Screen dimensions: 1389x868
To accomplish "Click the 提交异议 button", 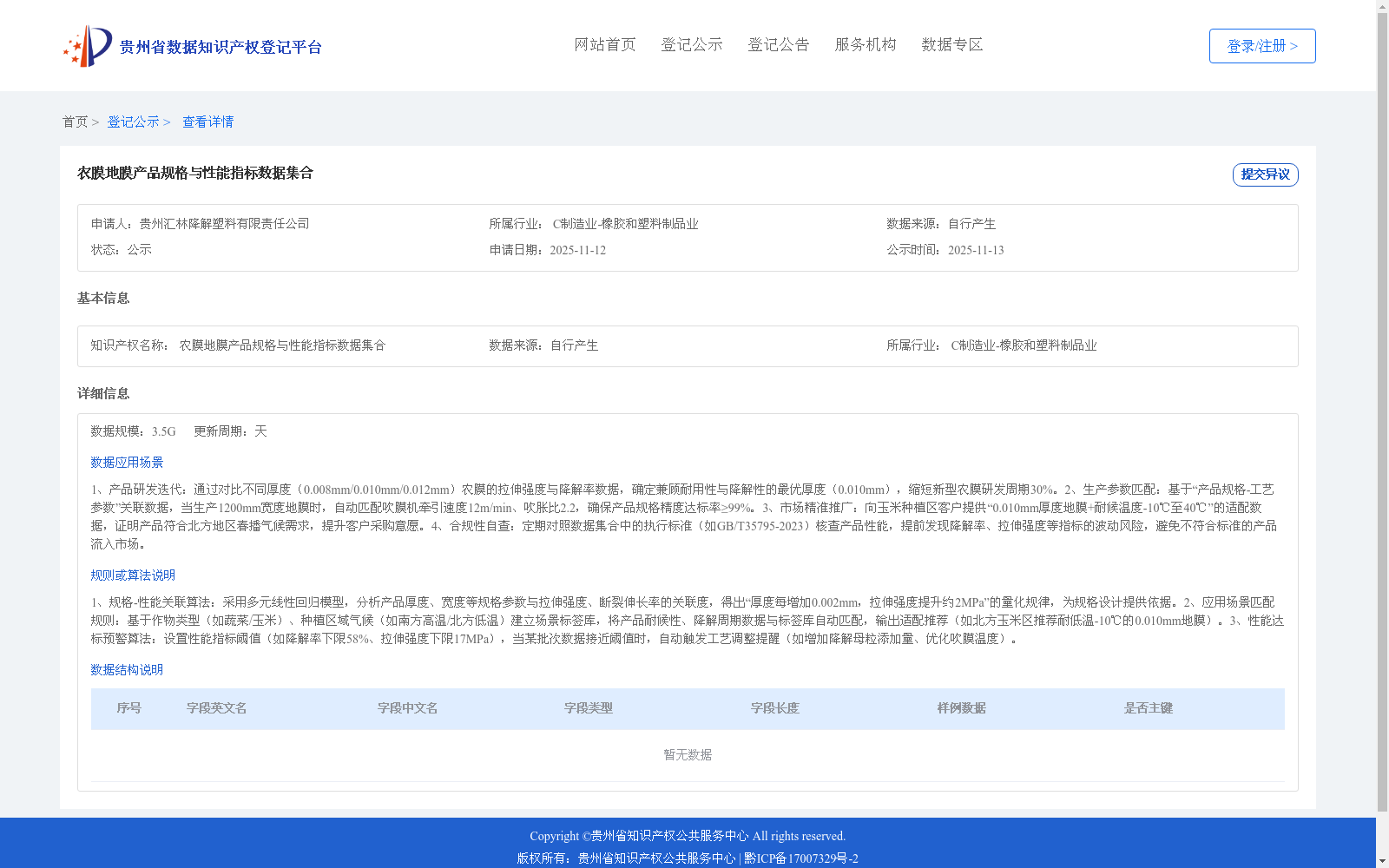I will click(1266, 174).
